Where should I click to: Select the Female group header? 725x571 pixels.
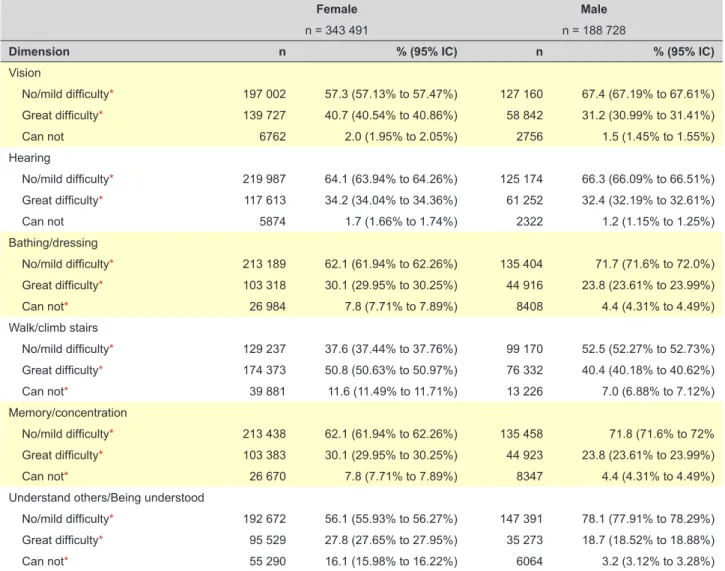pos(337,9)
